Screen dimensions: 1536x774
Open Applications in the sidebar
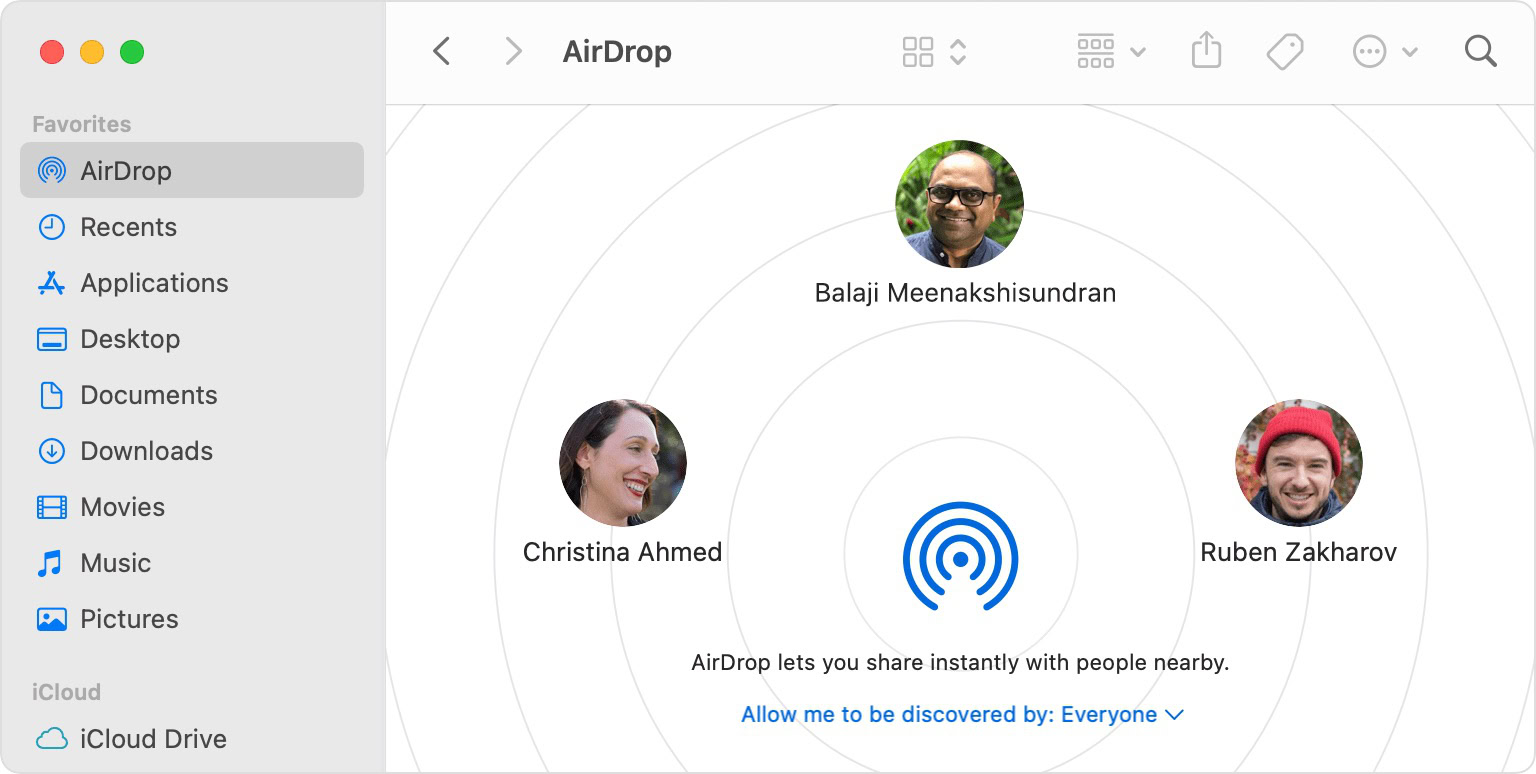click(x=192, y=283)
